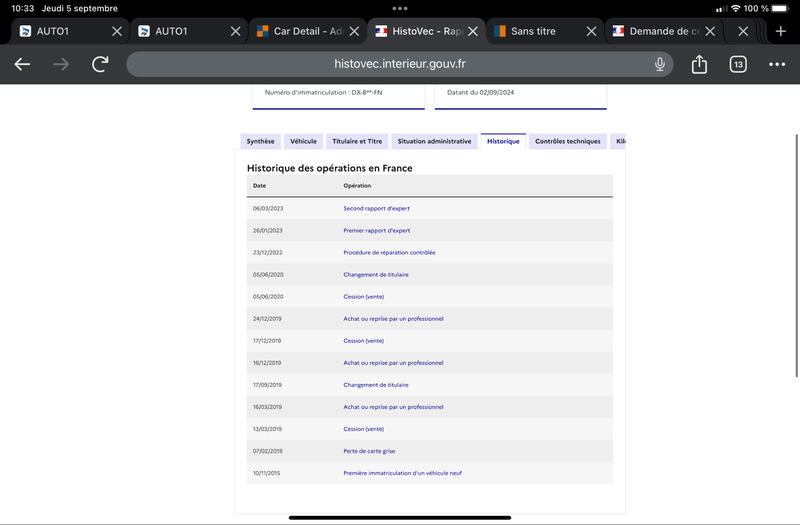Close the first AUTO1 tab
This screenshot has height=525, width=800.
click(117, 31)
